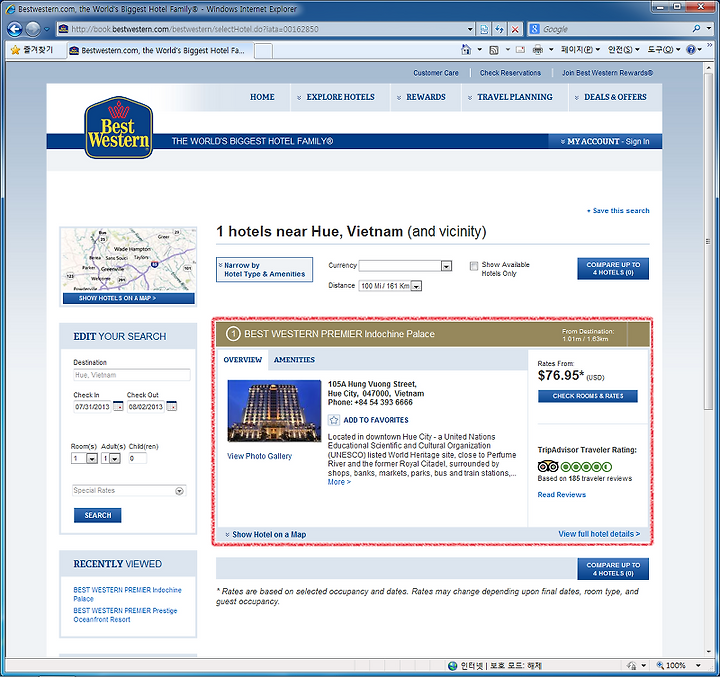This screenshot has width=720, height=677.
Task: Open Favorites star in the toolbar
Action: point(15,50)
